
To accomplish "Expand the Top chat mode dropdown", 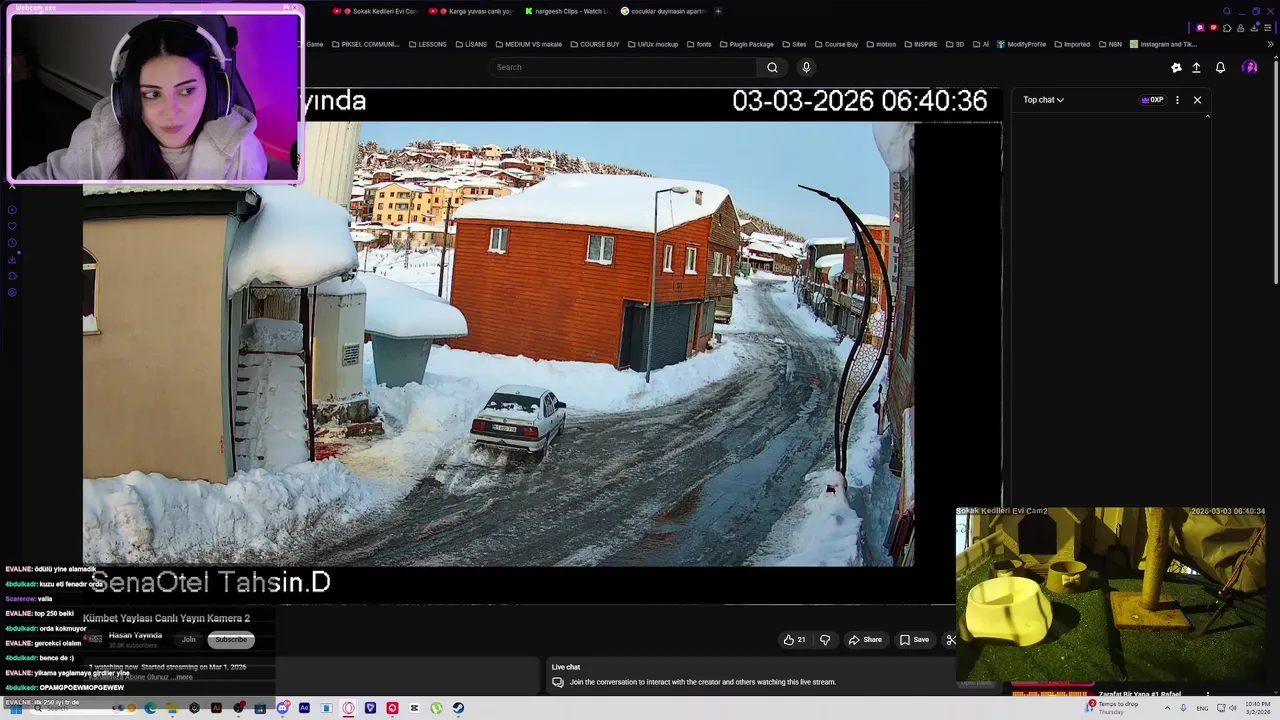I will pos(1043,100).
